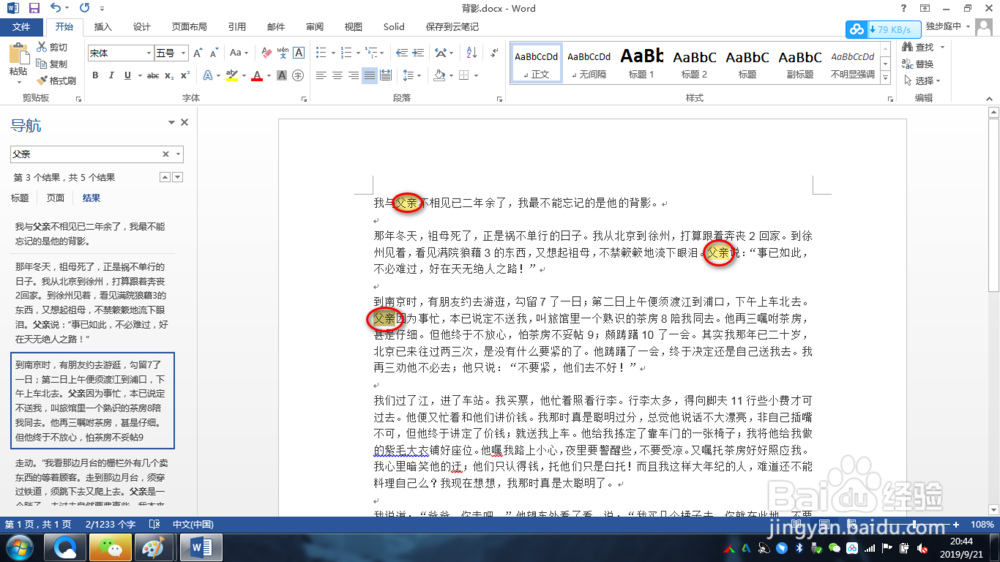Open font dialog launcher in 字体 group
Viewport: 1000px width, 562px height.
tap(304, 99)
